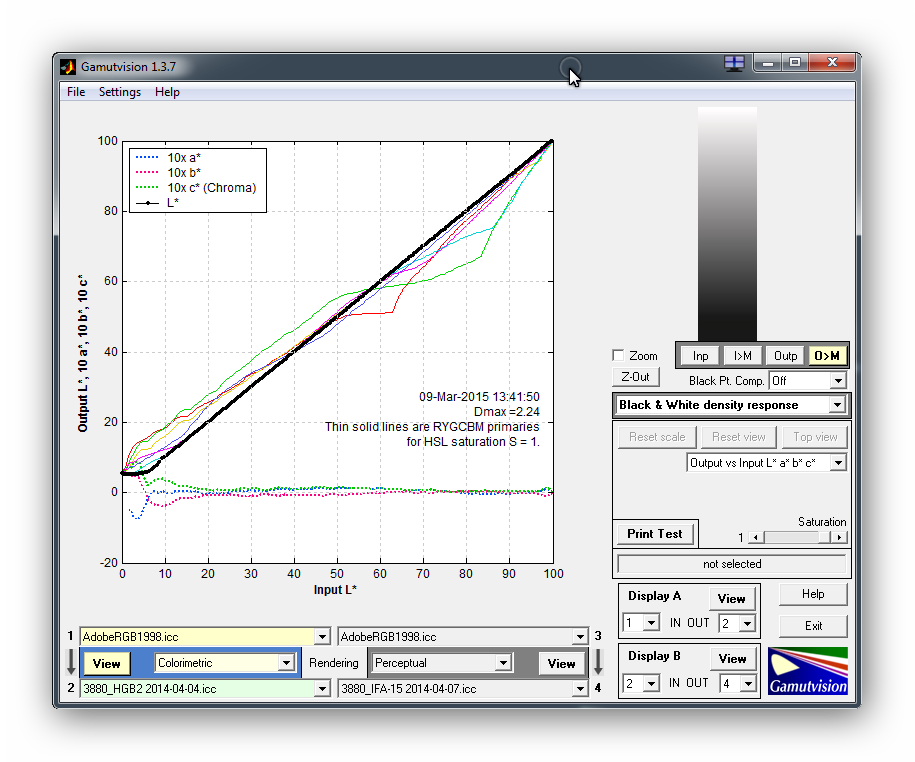The width and height of the screenshot is (915, 762).
Task: Select the Outp display mode button
Action: [x=785, y=356]
